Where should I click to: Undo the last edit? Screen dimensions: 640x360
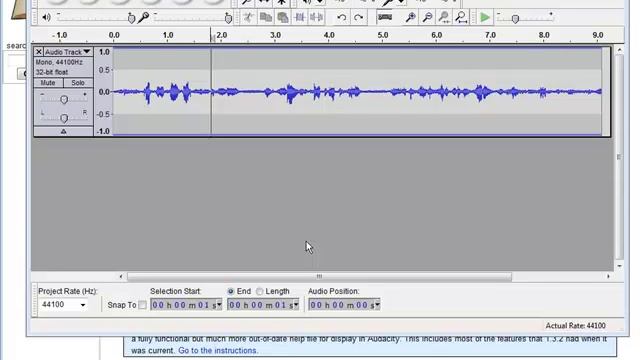click(342, 18)
